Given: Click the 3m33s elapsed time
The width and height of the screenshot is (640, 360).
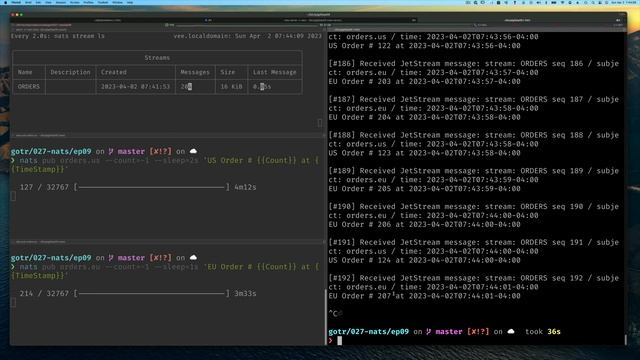Looking at the screenshot, I should [245, 293].
